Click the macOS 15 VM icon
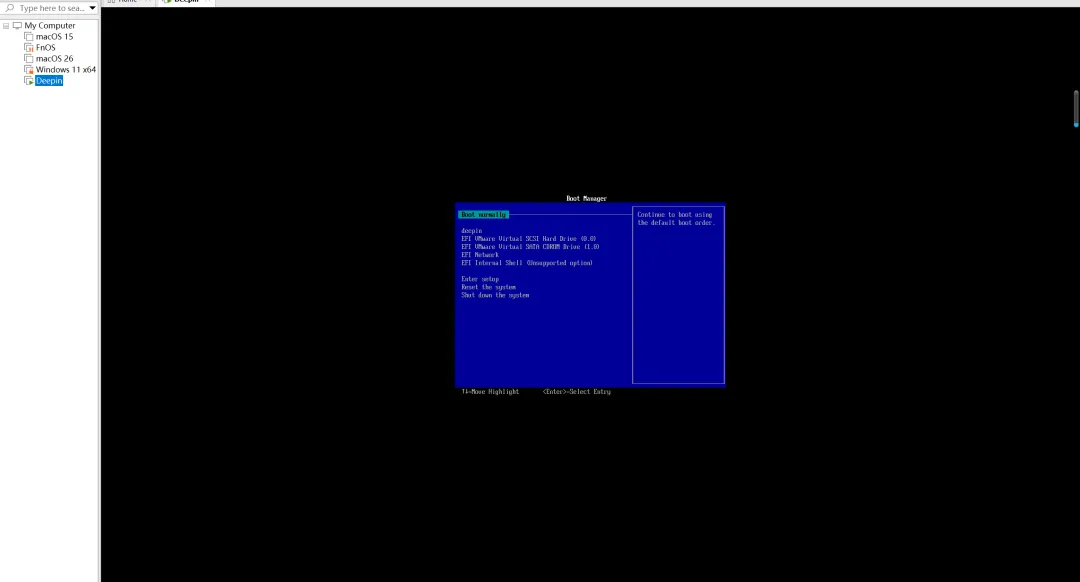The width and height of the screenshot is (1080, 582). point(28,37)
